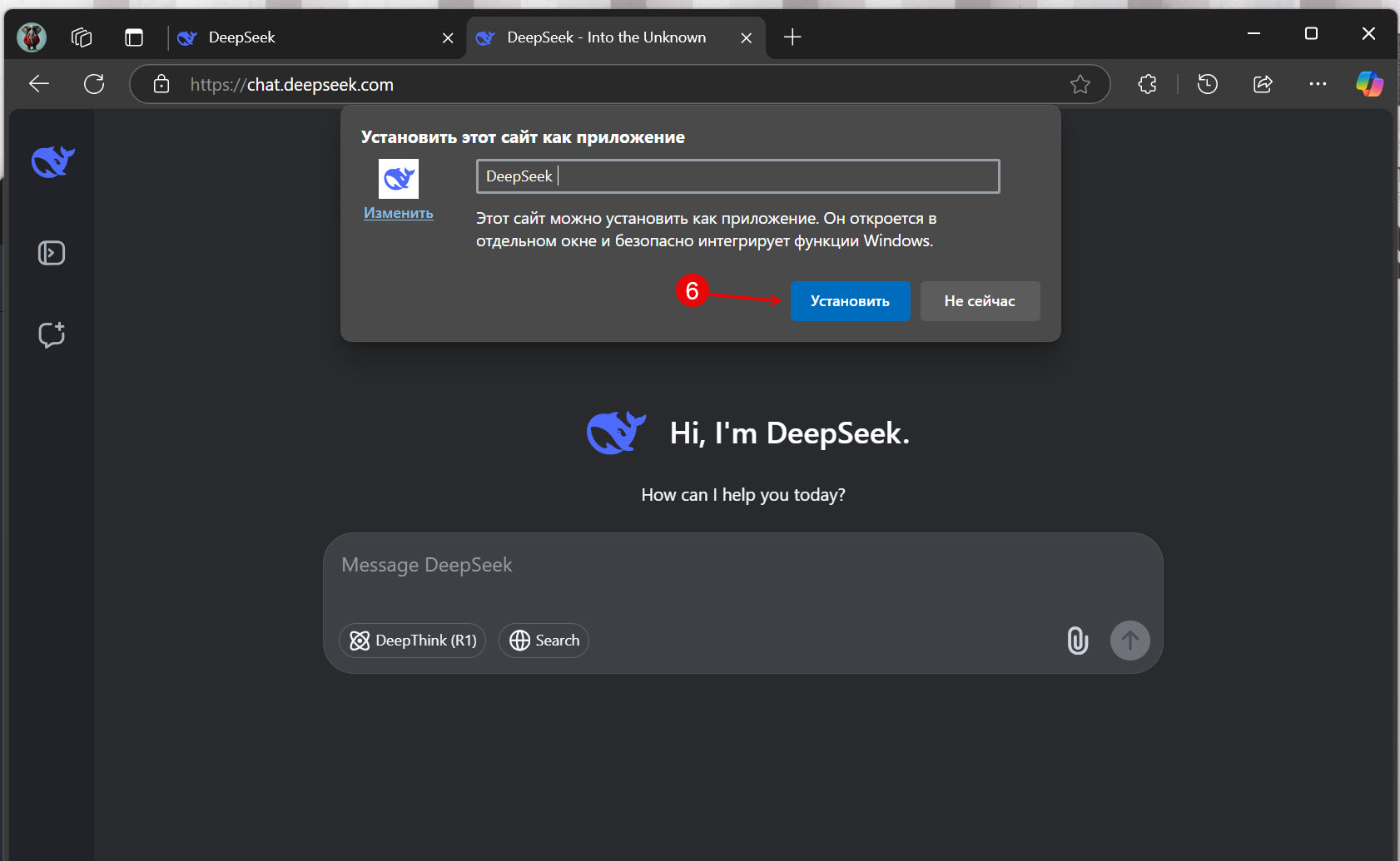Image resolution: width=1400 pixels, height=861 pixels.
Task: Maximize the browser window
Action: pyautogui.click(x=1311, y=33)
